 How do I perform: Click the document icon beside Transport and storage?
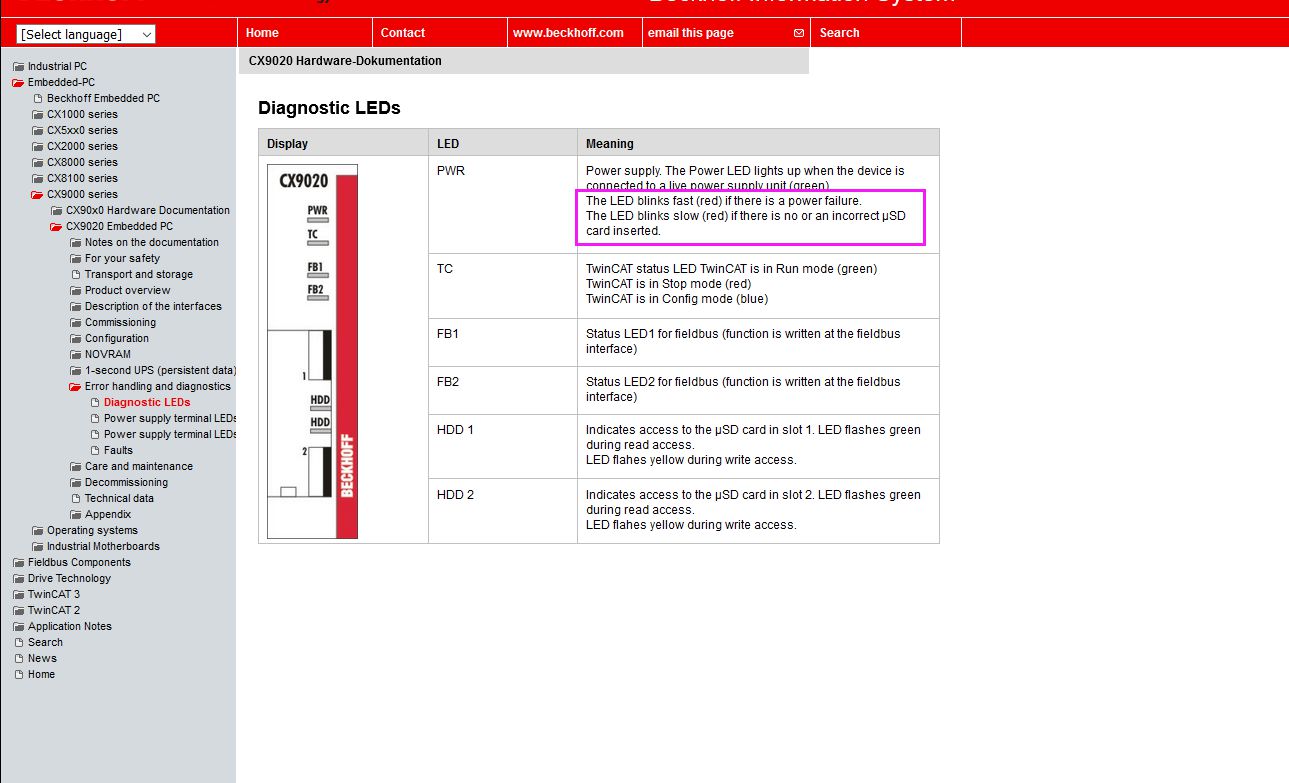(x=76, y=275)
